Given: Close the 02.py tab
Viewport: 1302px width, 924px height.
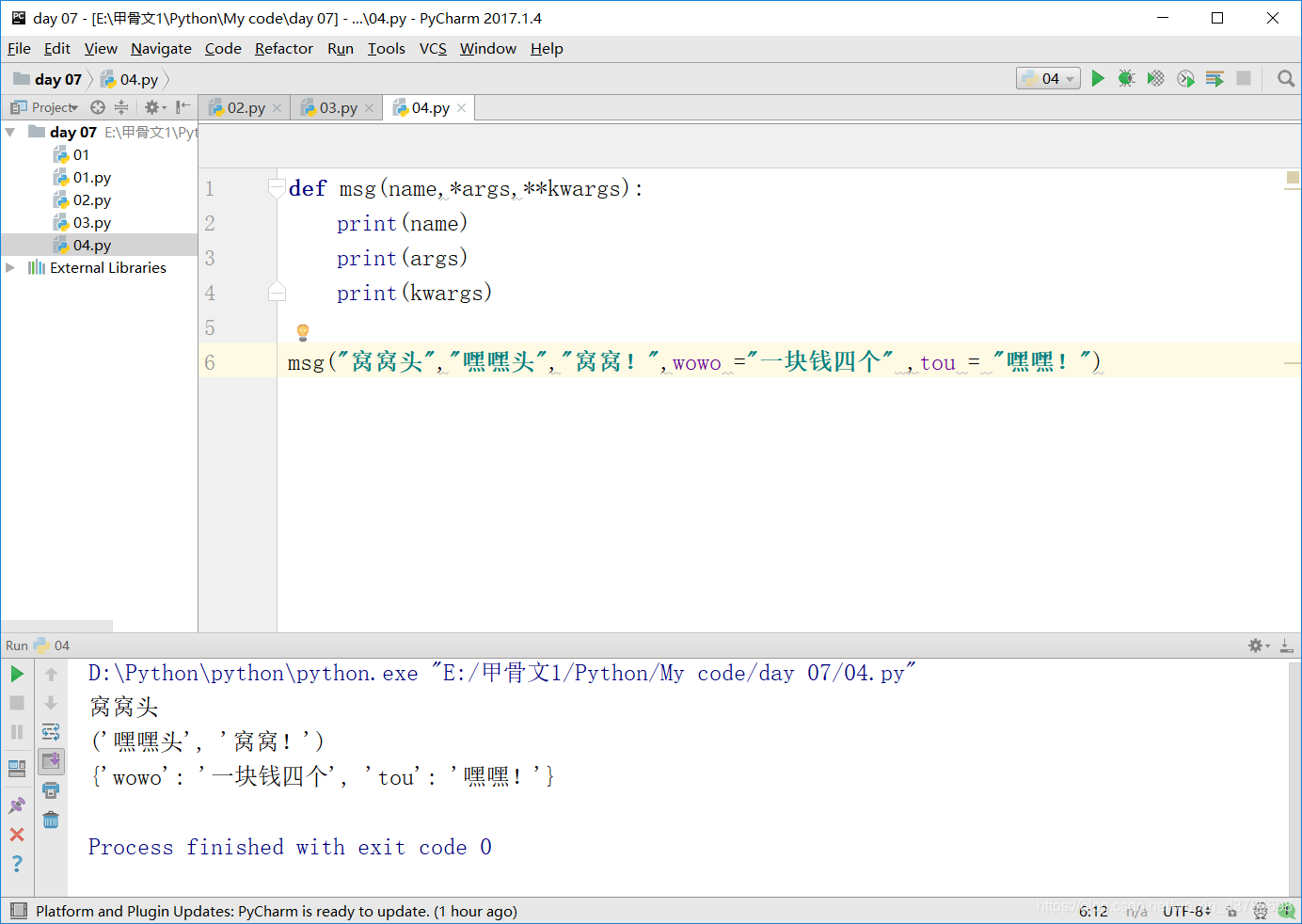Looking at the screenshot, I should tap(278, 108).
